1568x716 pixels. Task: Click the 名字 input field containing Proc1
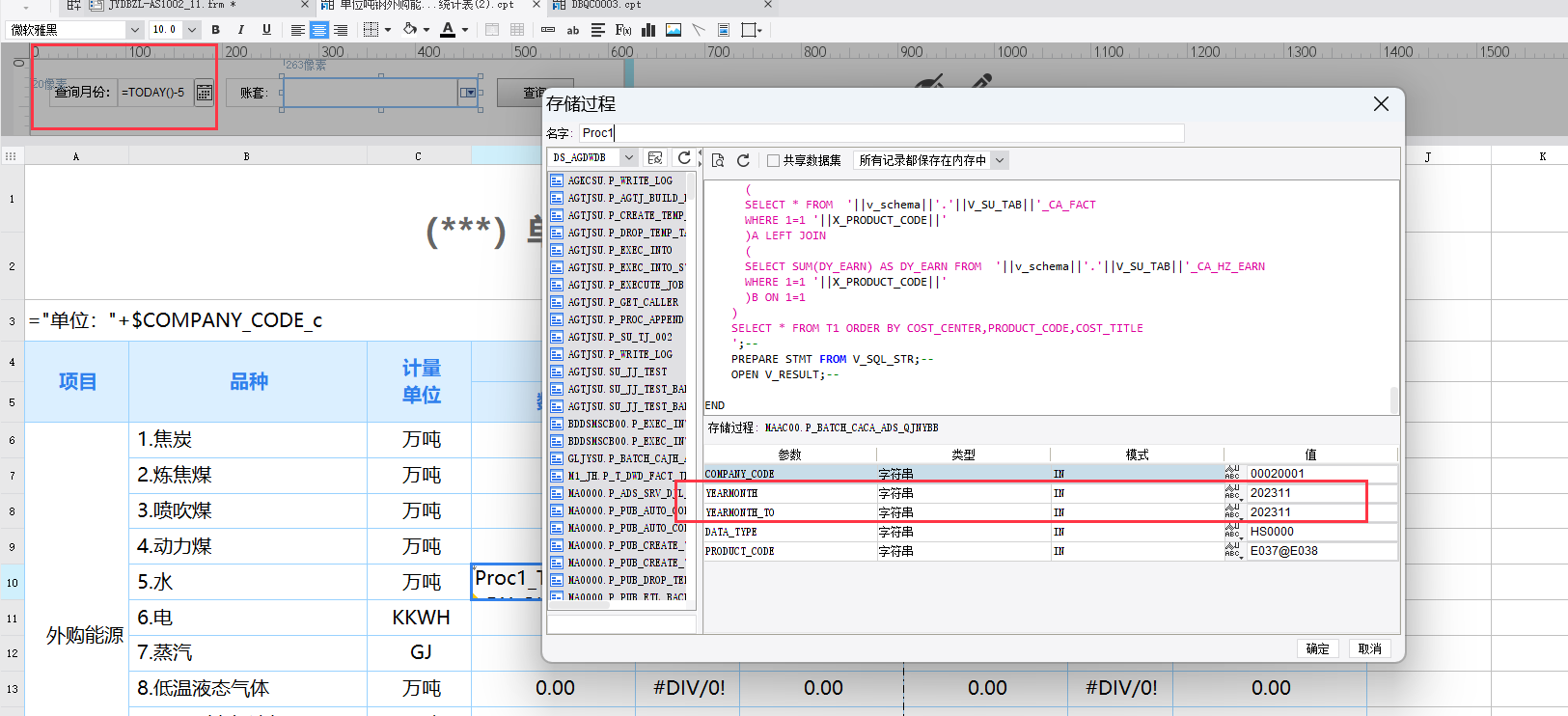click(x=881, y=133)
